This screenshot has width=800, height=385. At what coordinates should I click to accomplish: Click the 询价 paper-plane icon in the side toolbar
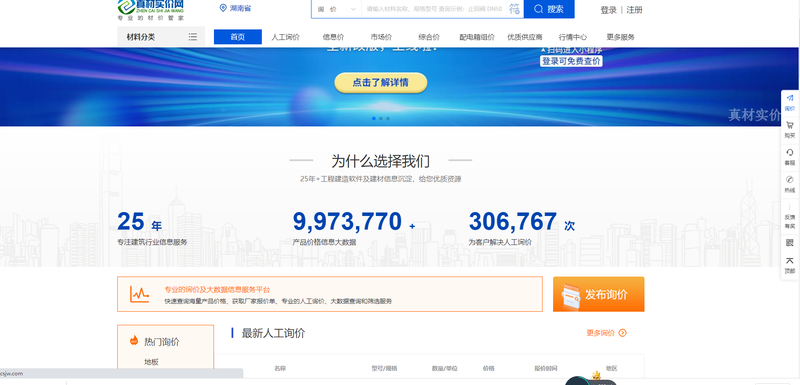(790, 98)
